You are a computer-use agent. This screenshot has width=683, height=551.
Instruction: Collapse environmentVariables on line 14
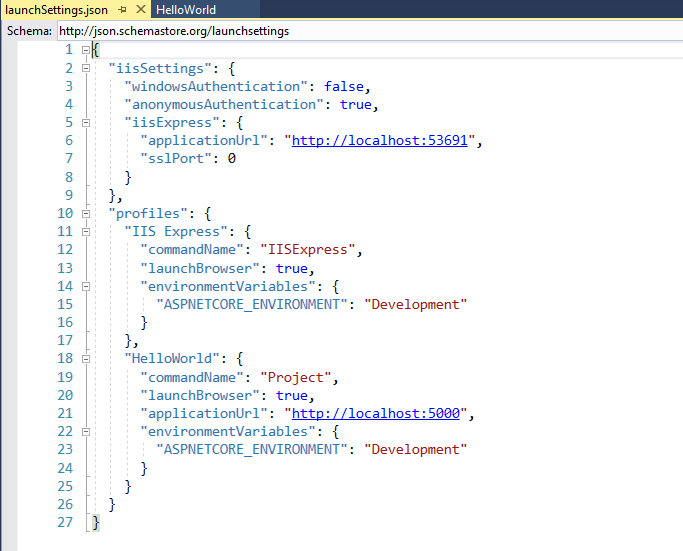tap(86, 286)
